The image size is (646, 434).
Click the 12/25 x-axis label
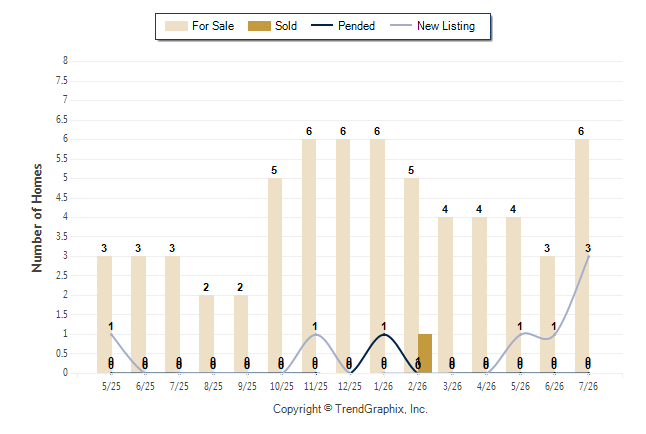(350, 386)
